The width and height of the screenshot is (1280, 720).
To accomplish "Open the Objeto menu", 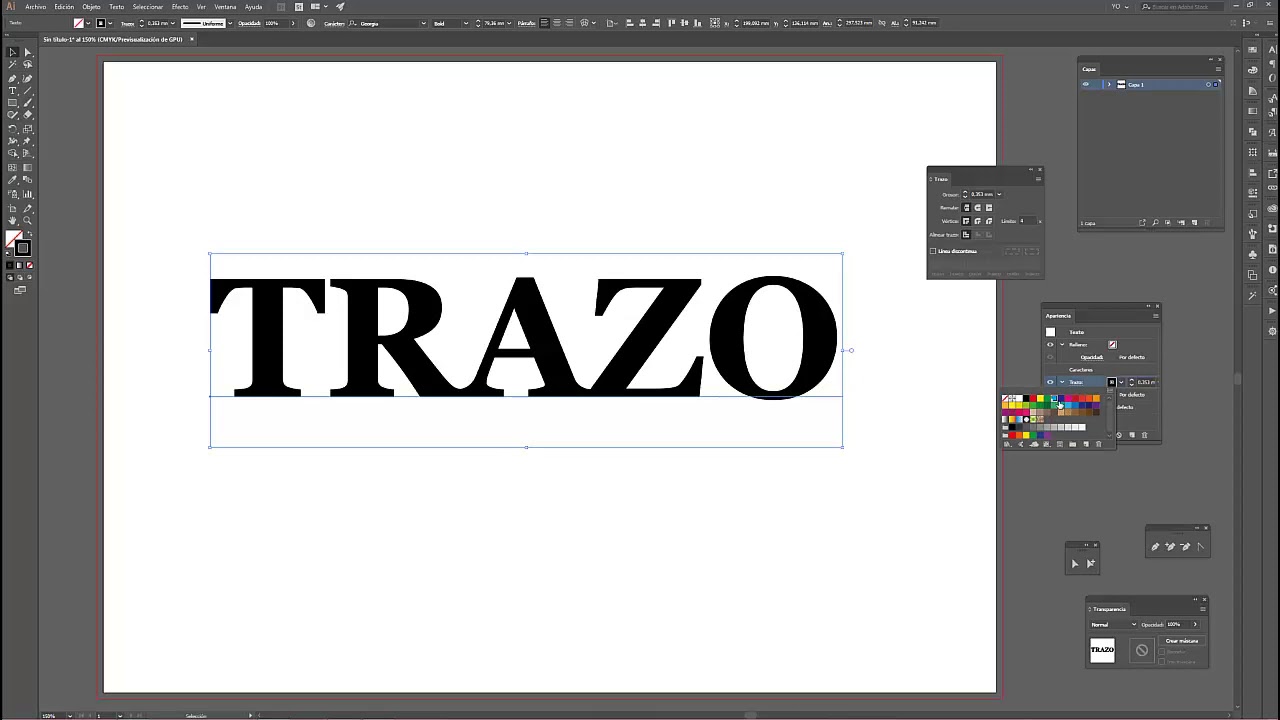I will coord(91,6).
